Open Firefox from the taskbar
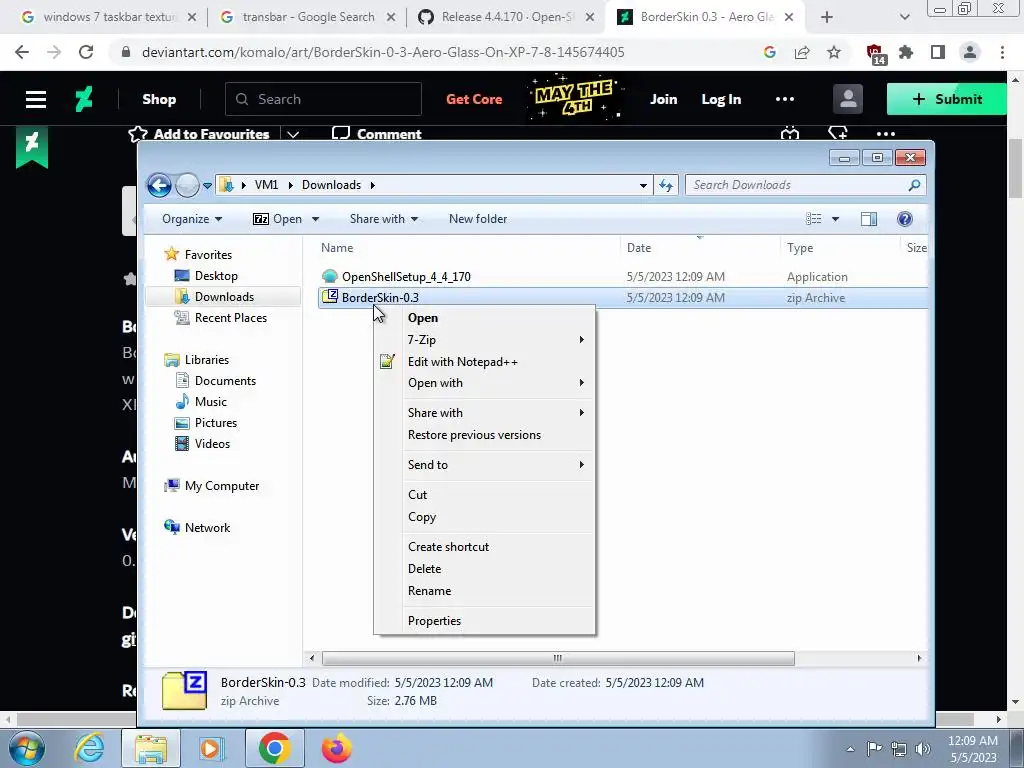Screen dimensions: 1024x768 coord(336,748)
